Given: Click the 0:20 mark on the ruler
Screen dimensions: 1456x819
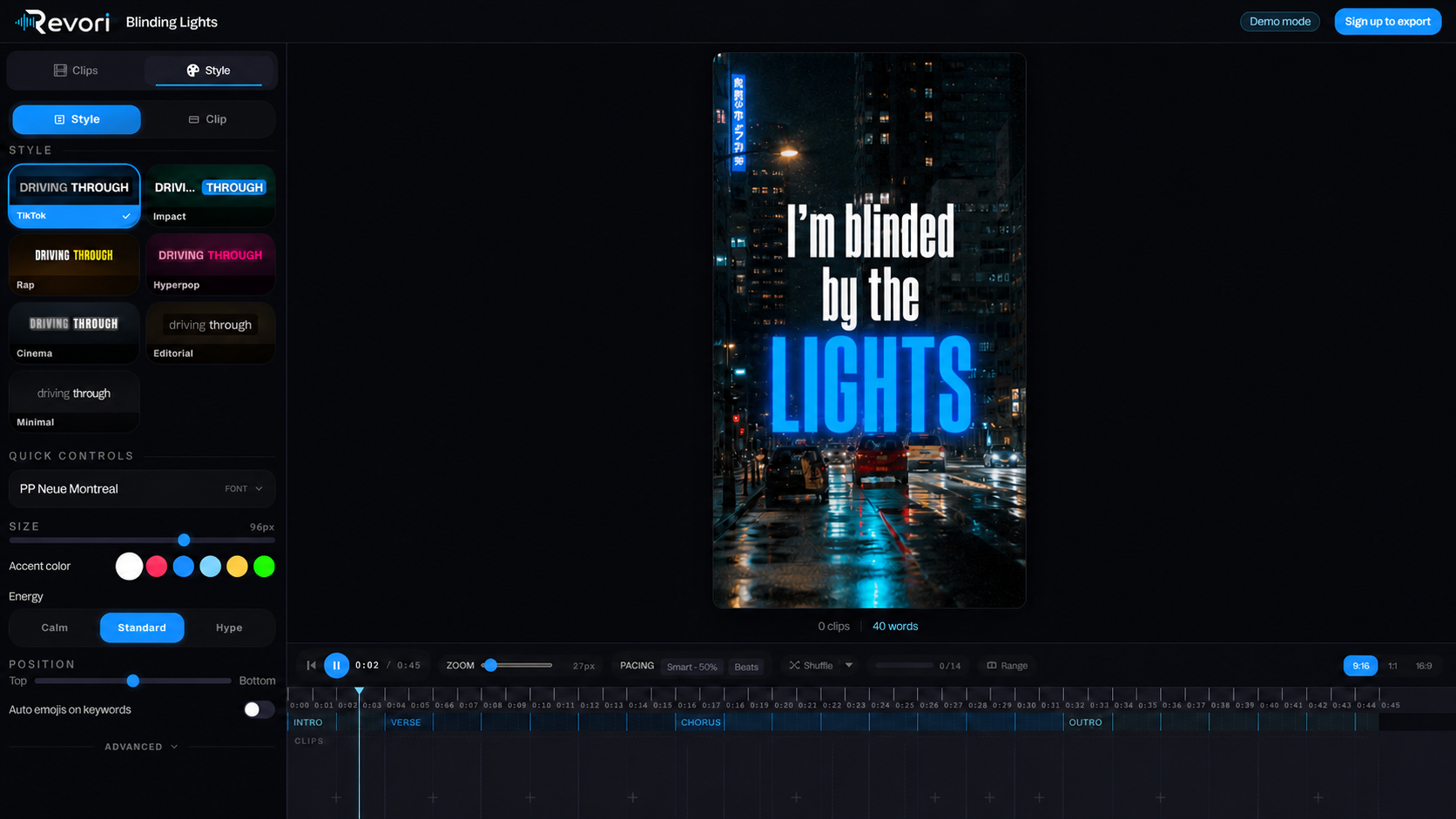Looking at the screenshot, I should (x=784, y=705).
